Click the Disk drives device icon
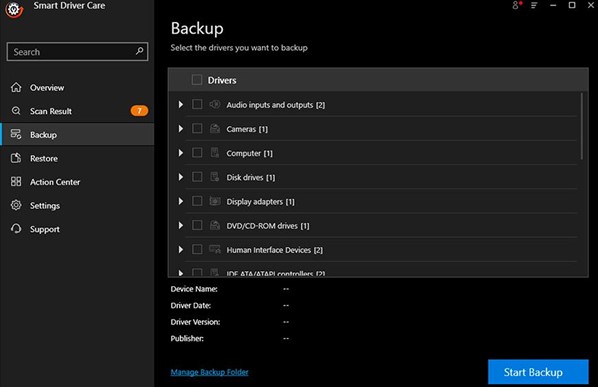598x387 pixels. [215, 177]
